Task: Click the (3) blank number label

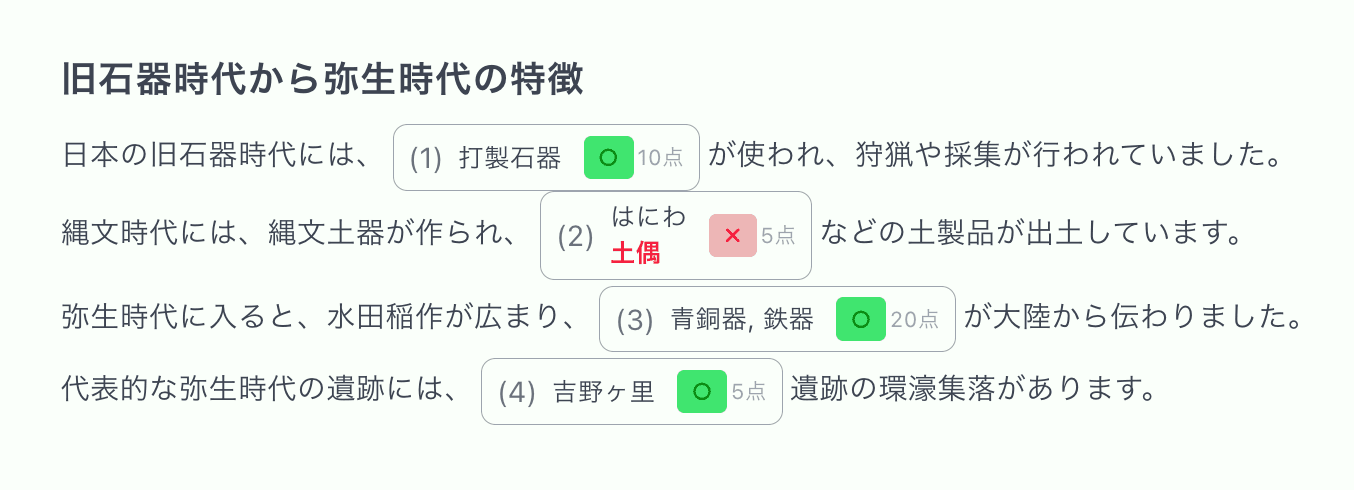Action: point(634,320)
